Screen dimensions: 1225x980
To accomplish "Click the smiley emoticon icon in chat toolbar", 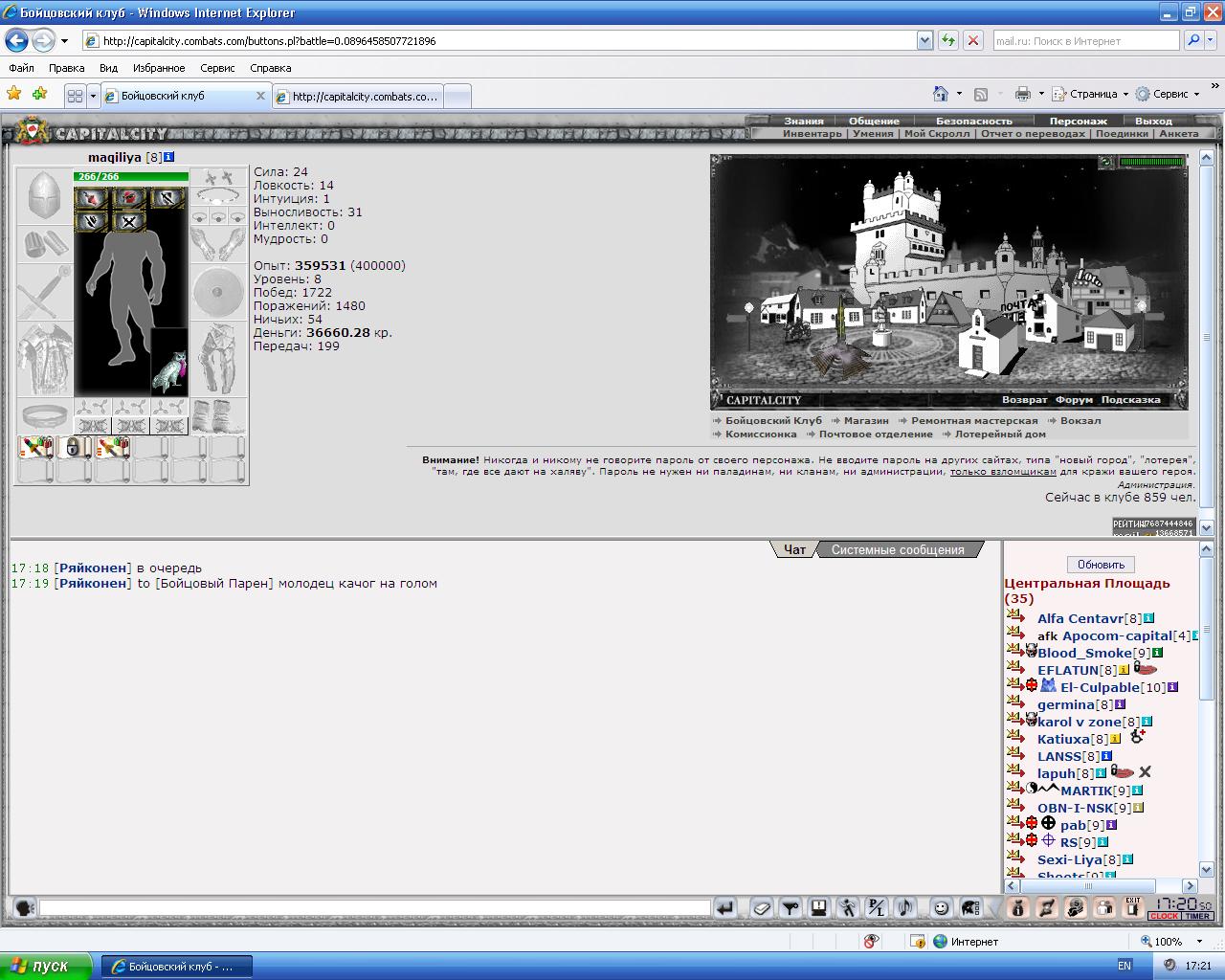I will tap(941, 907).
